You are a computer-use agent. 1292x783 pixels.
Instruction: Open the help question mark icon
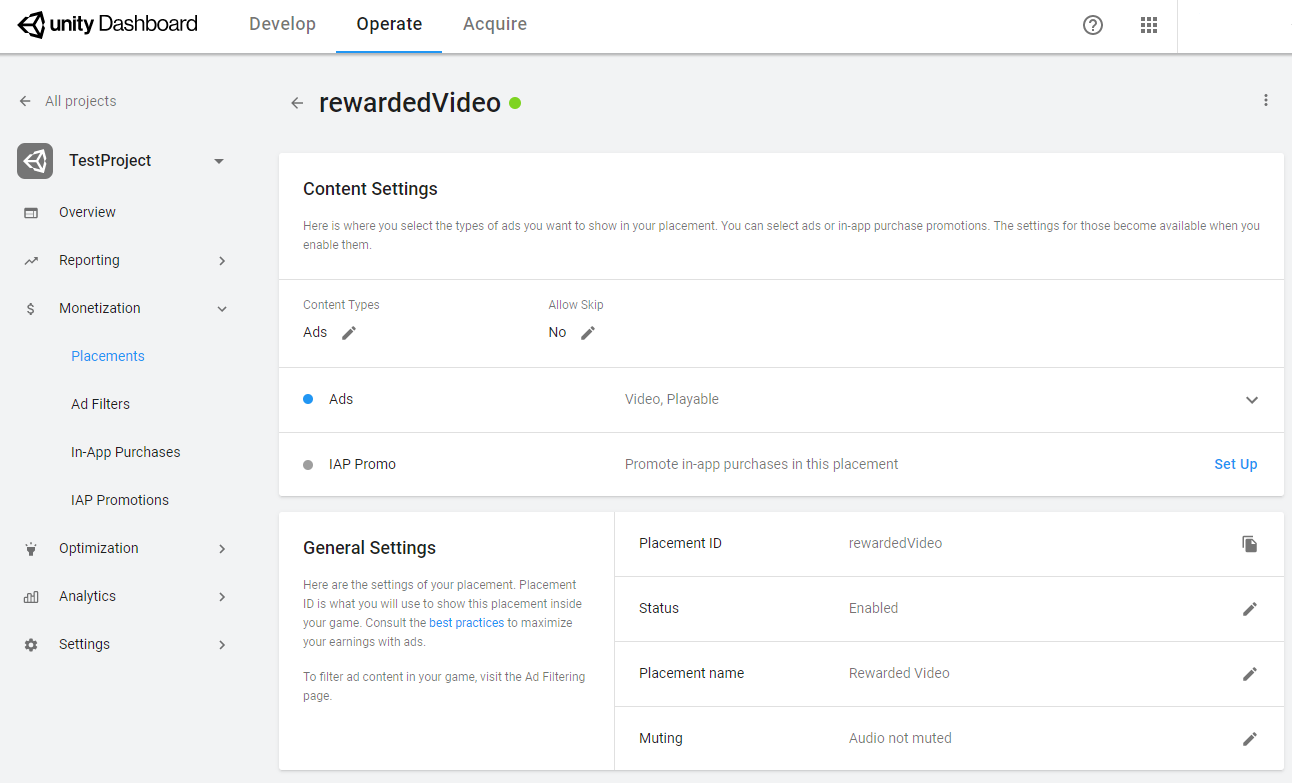(x=1093, y=25)
